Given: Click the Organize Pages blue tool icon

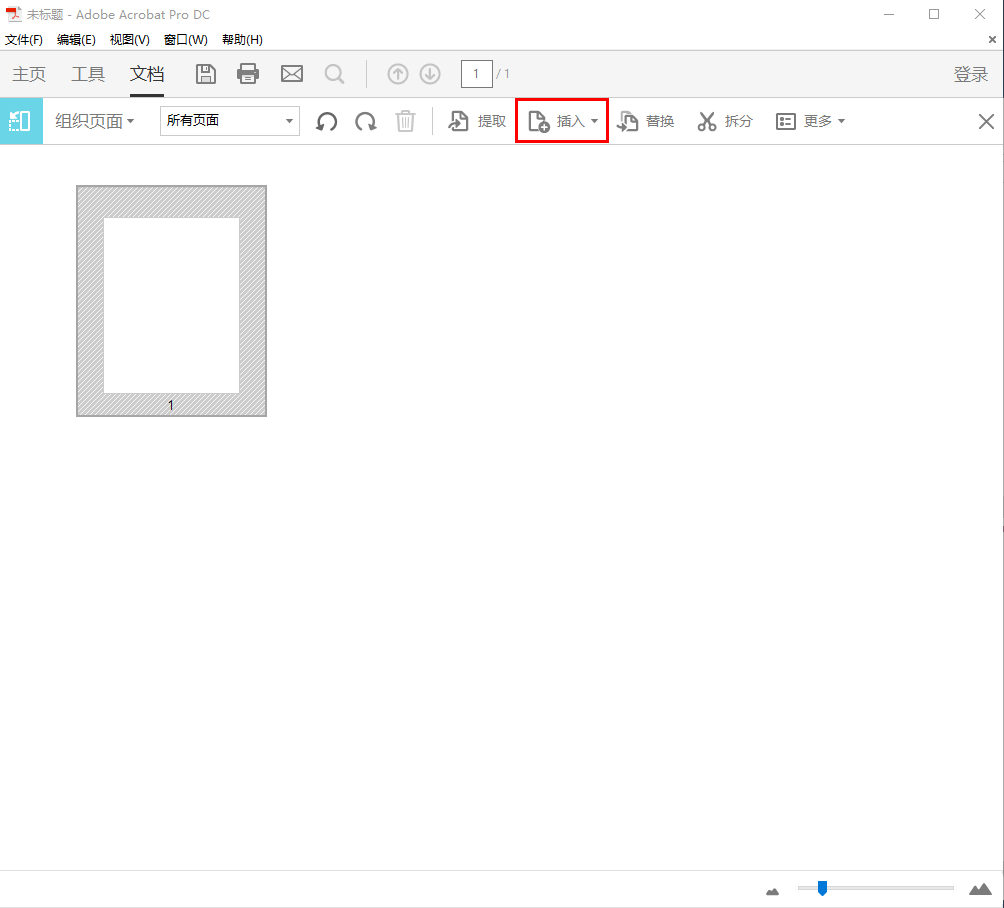Looking at the screenshot, I should [x=21, y=121].
